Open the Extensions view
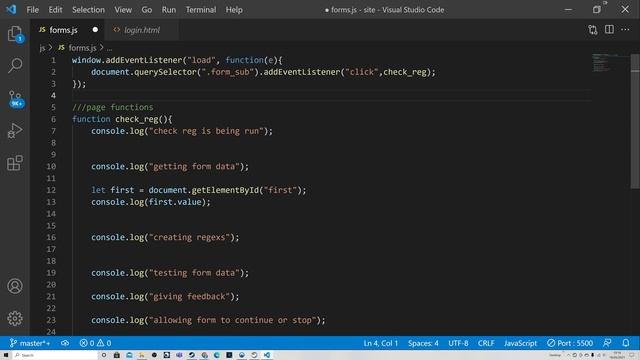This screenshot has height=360, width=640. click(15, 163)
